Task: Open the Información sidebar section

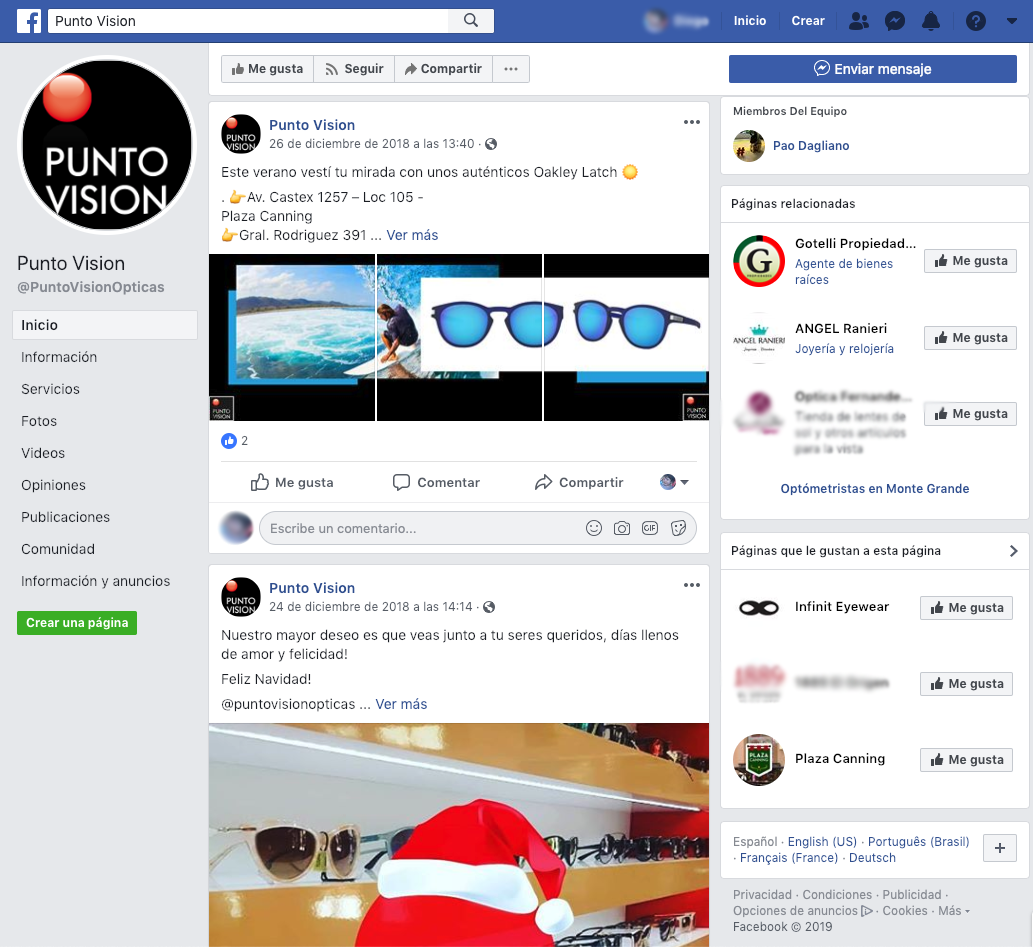Action: pyautogui.click(x=59, y=357)
